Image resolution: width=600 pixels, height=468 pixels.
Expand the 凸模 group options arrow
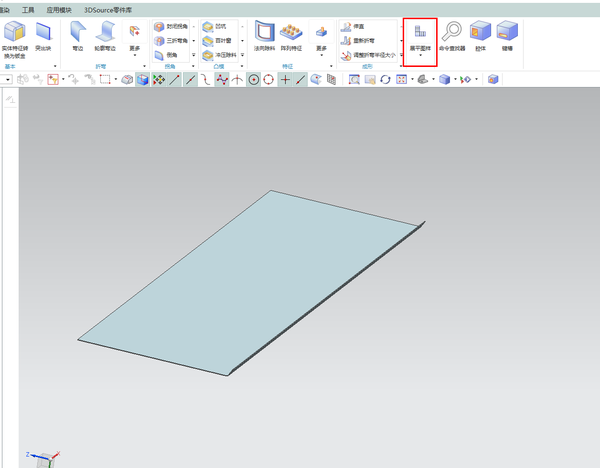pos(242,66)
